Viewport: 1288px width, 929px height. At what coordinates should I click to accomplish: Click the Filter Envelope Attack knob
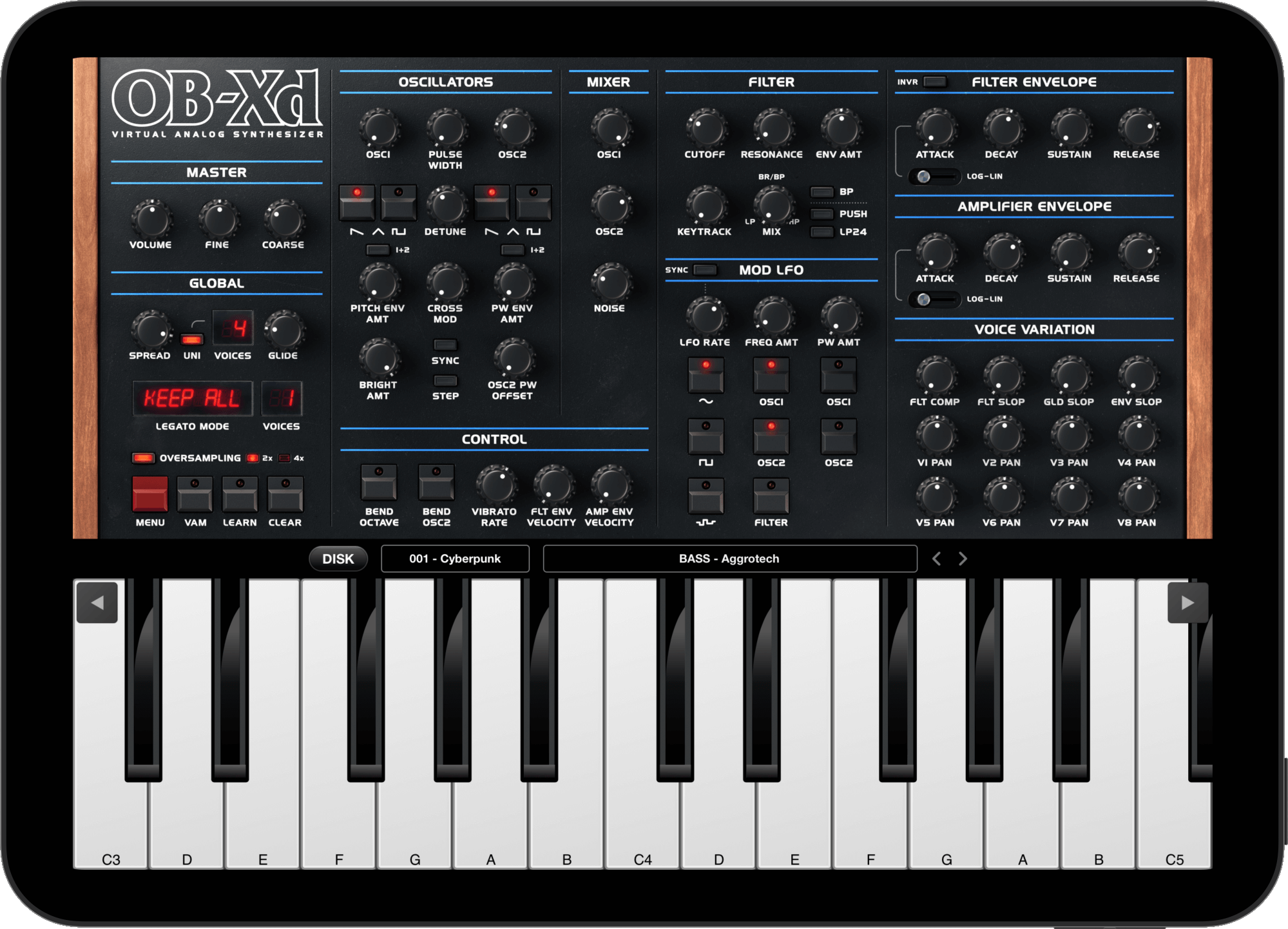[x=936, y=128]
